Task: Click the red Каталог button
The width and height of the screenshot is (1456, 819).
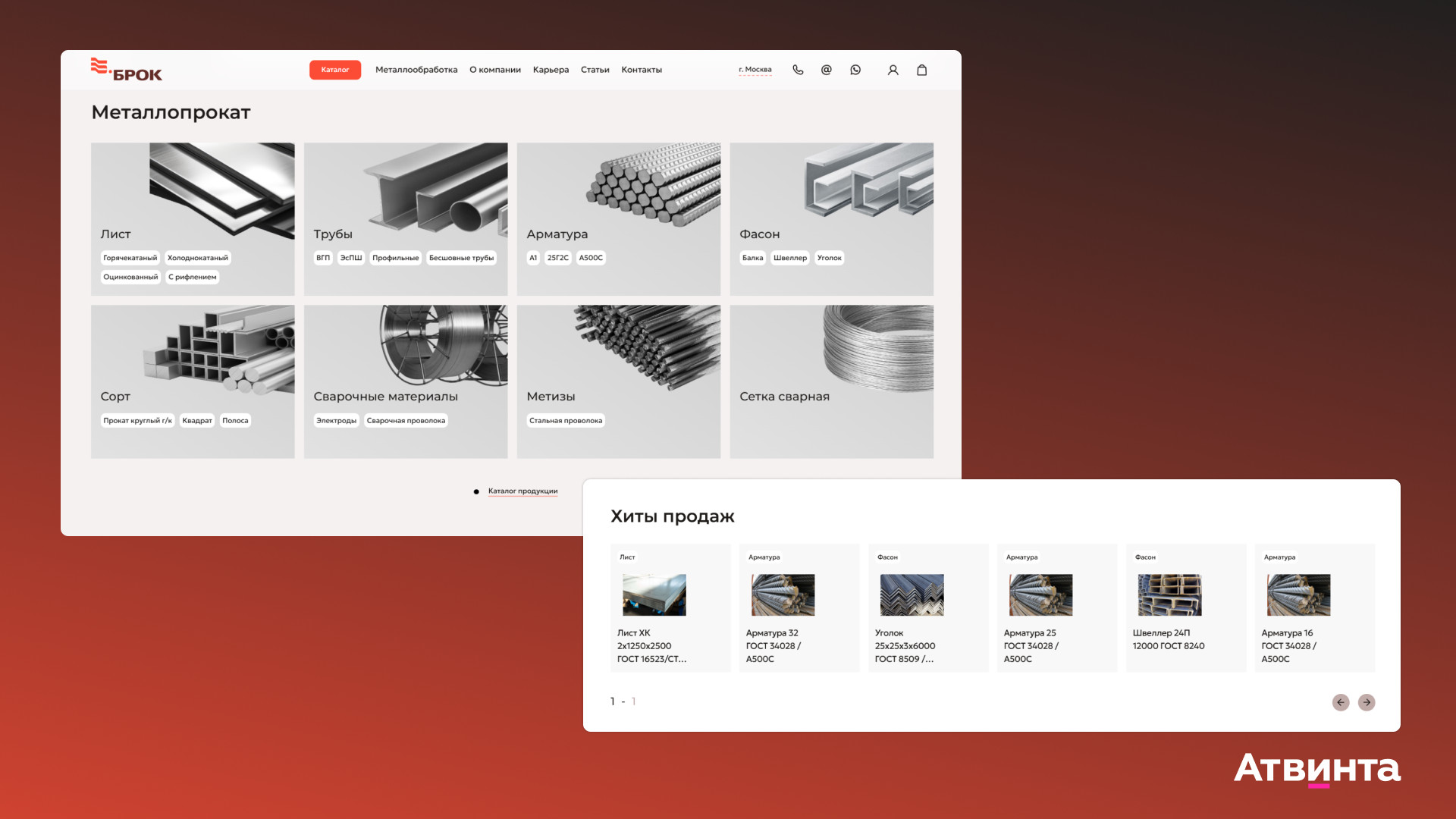Action: click(x=335, y=70)
